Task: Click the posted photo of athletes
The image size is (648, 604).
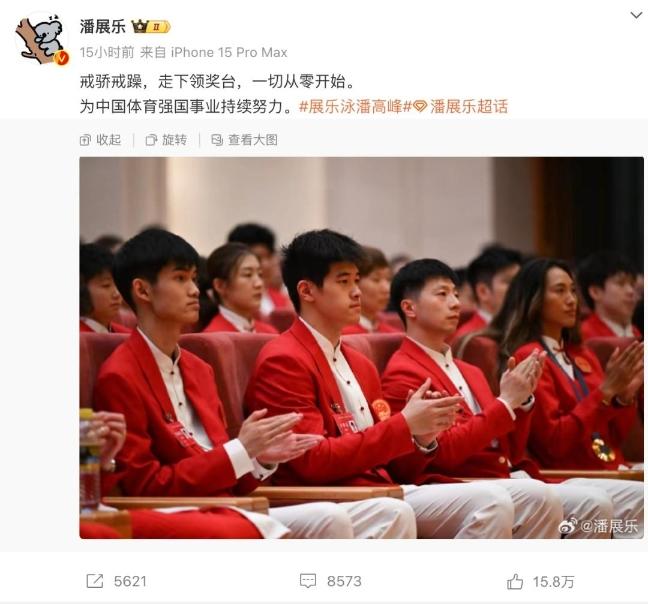Action: tap(362, 347)
